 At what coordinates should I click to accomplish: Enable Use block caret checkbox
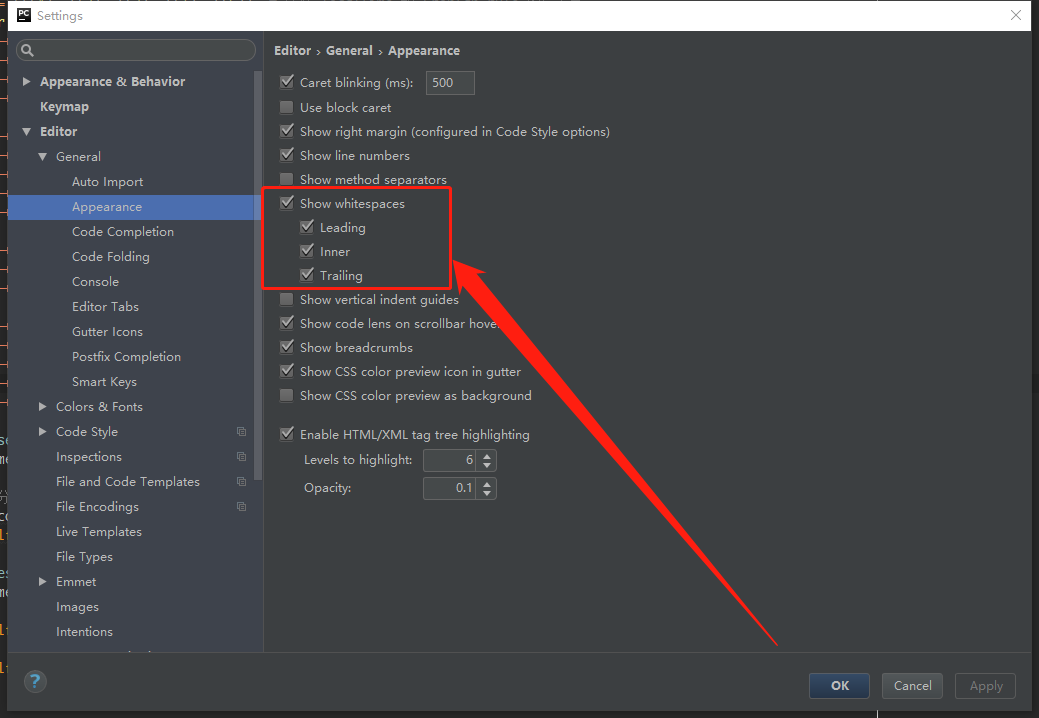click(287, 107)
